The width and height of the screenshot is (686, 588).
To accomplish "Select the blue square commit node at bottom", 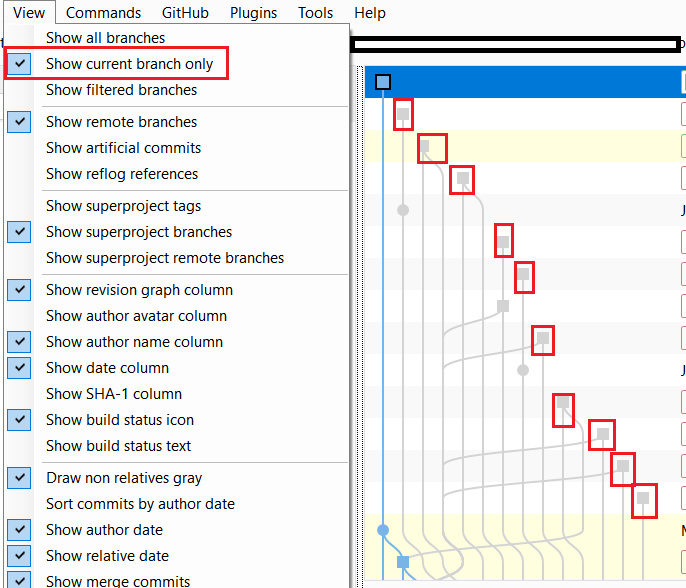I will tap(403, 562).
